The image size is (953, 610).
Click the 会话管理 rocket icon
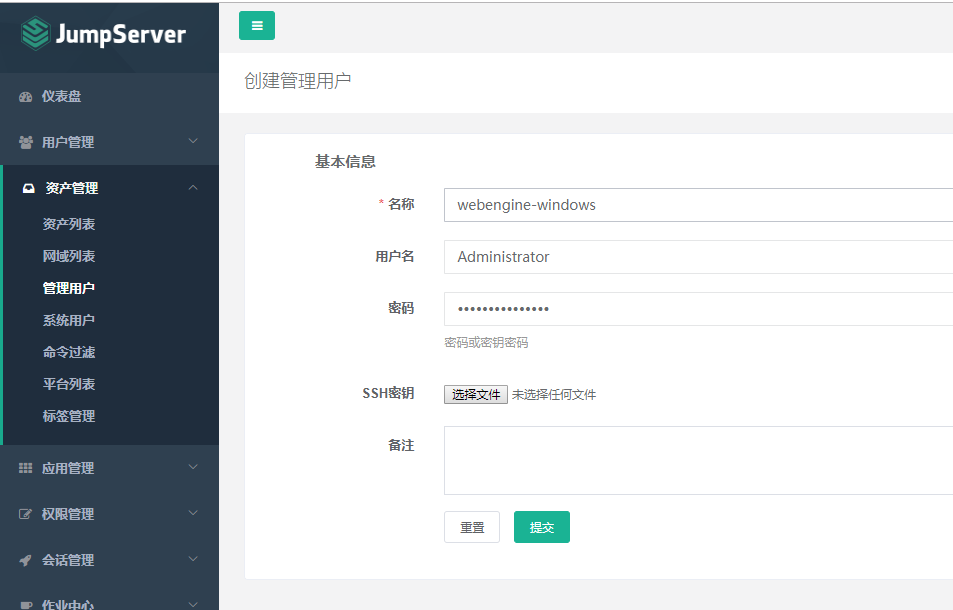(26, 560)
